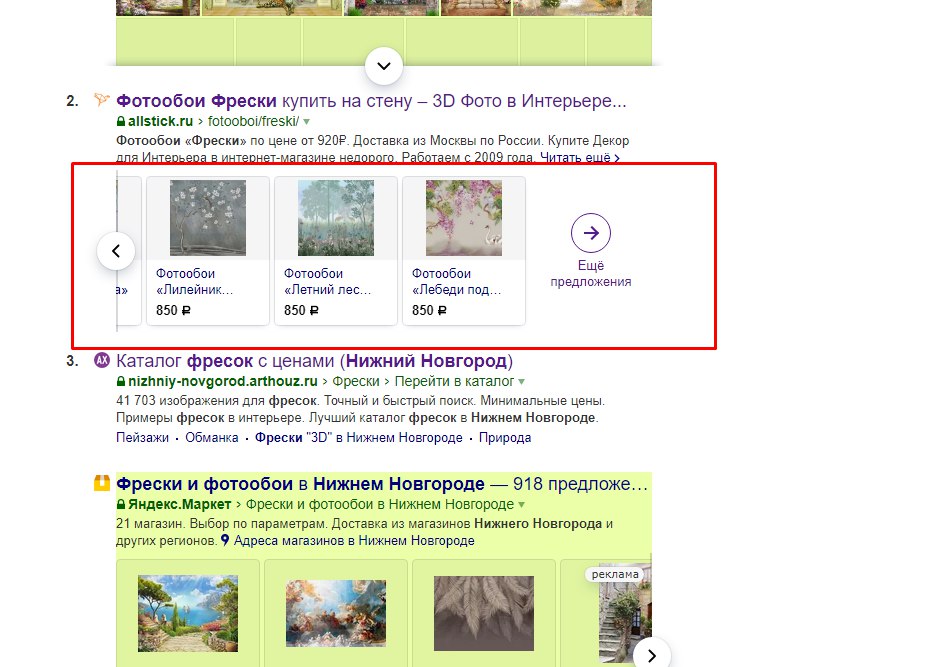Open the seaside garden fresco thumbnail

[188, 613]
